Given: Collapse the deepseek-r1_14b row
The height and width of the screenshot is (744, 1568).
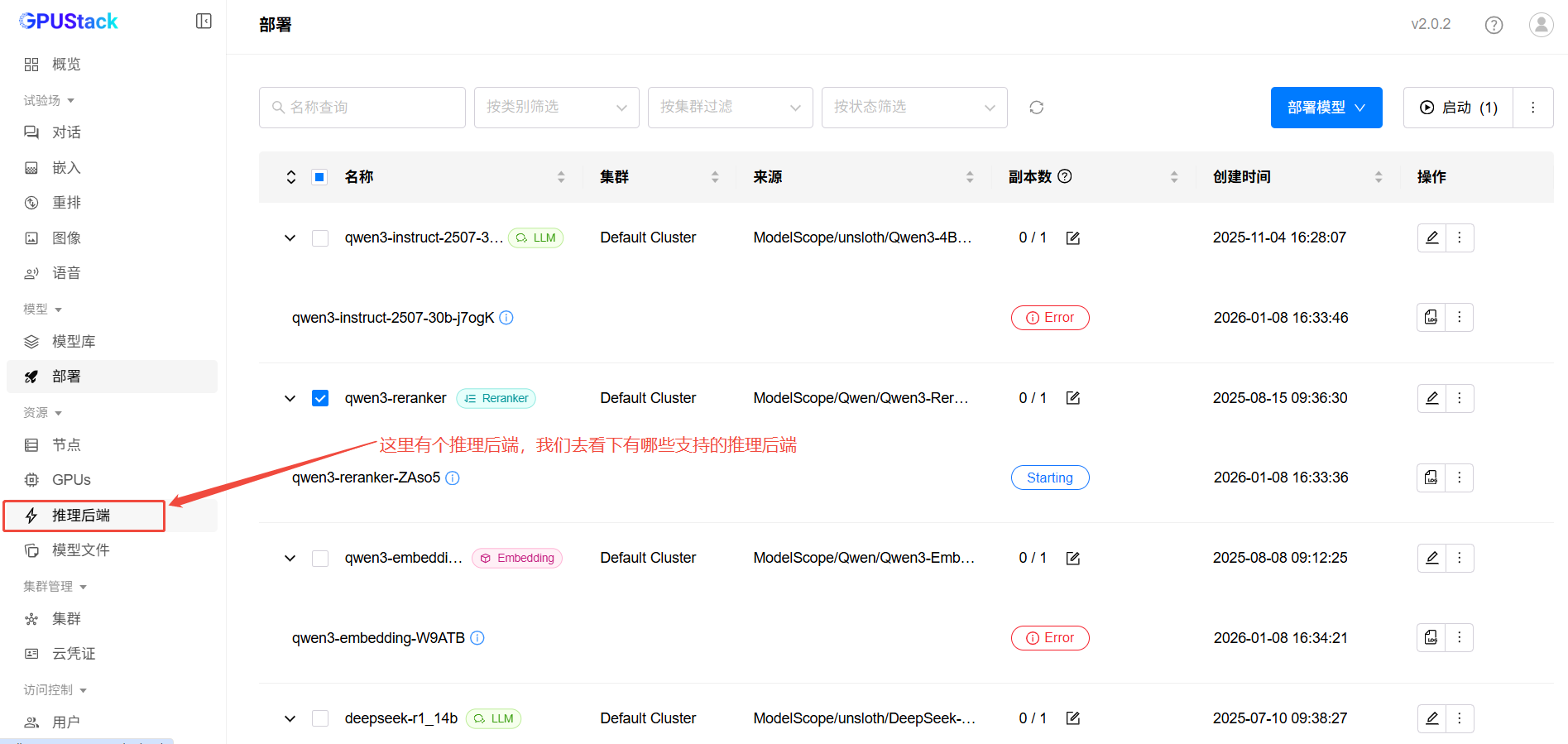Looking at the screenshot, I should tap(290, 718).
